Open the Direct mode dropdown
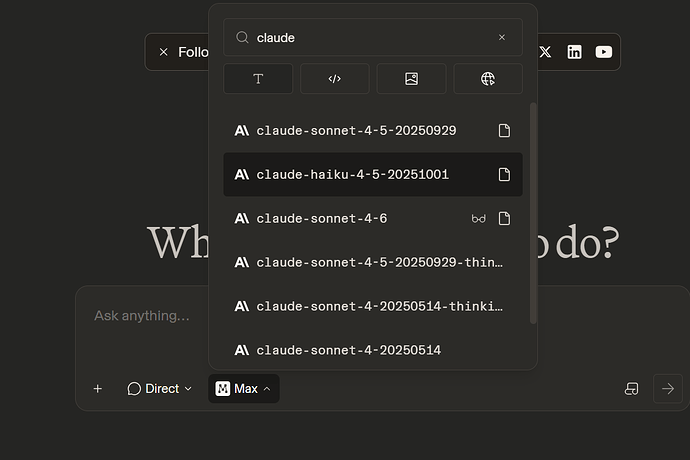Screen dimensions: 690x460 pyautogui.click(x=160, y=389)
